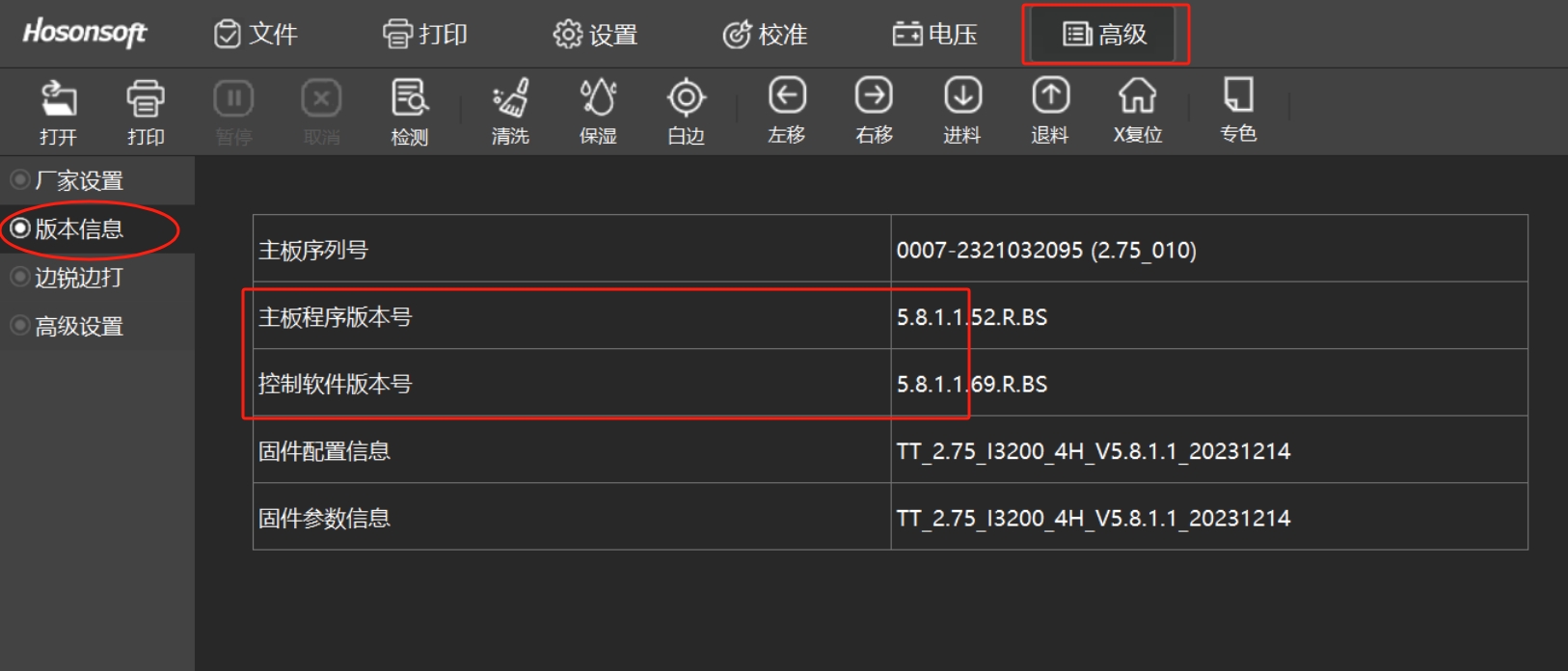This screenshot has height=671, width=1568.
Task: Feed media with 进料 icon
Action: [962, 111]
